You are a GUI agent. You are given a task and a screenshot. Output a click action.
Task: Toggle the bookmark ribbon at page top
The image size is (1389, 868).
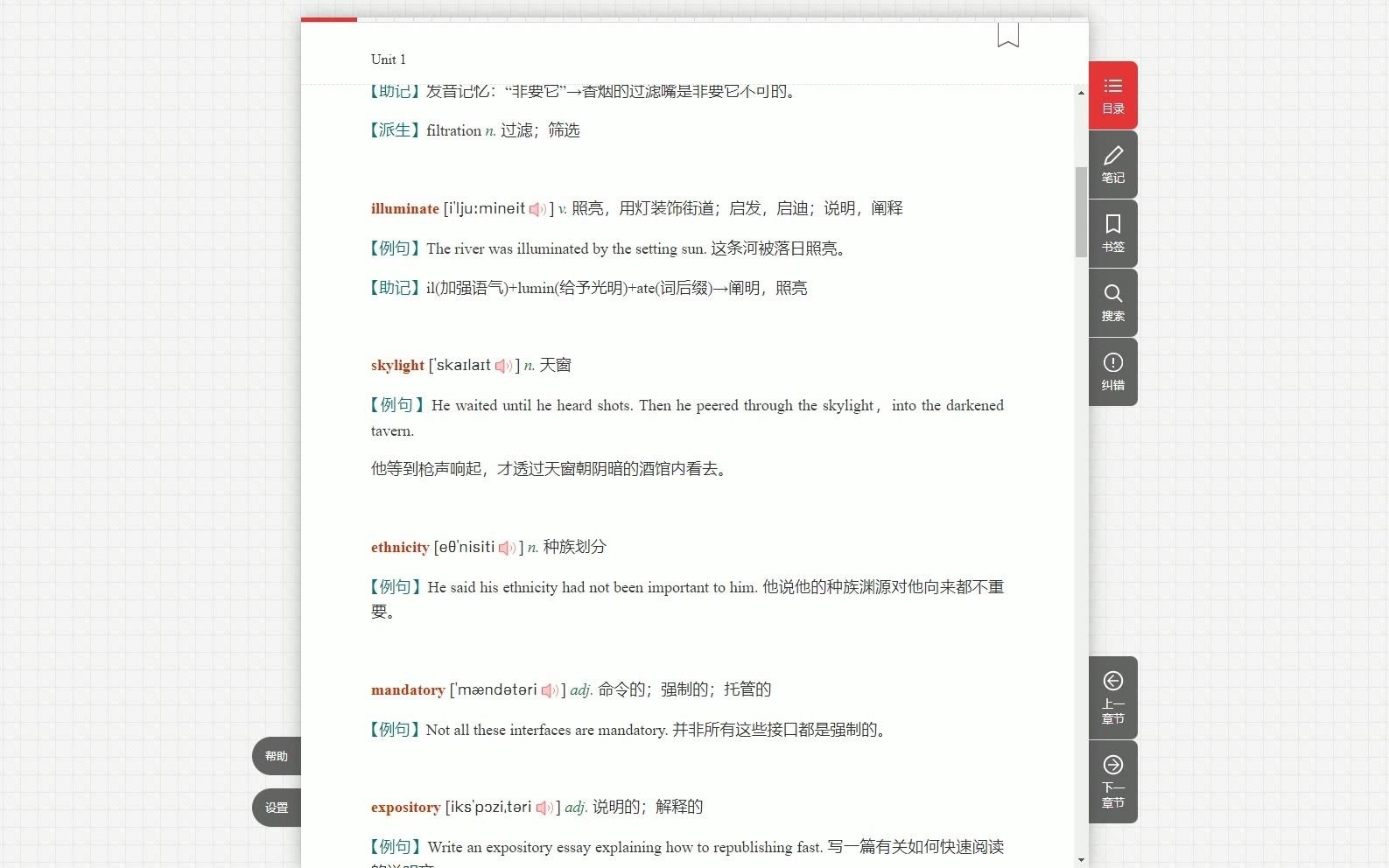pos(1007,35)
